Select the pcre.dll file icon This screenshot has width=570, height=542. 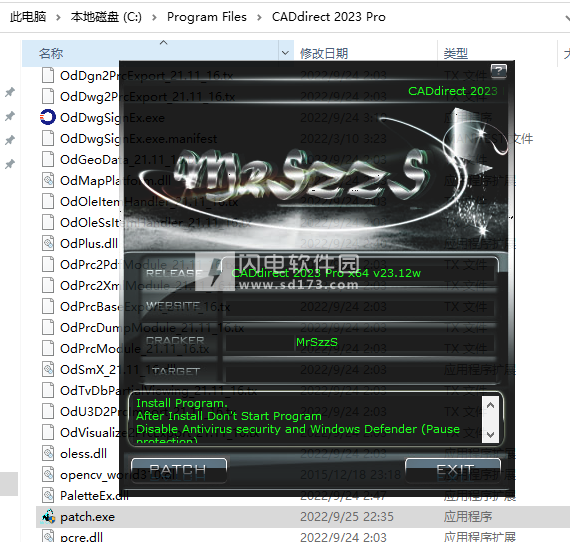48,536
